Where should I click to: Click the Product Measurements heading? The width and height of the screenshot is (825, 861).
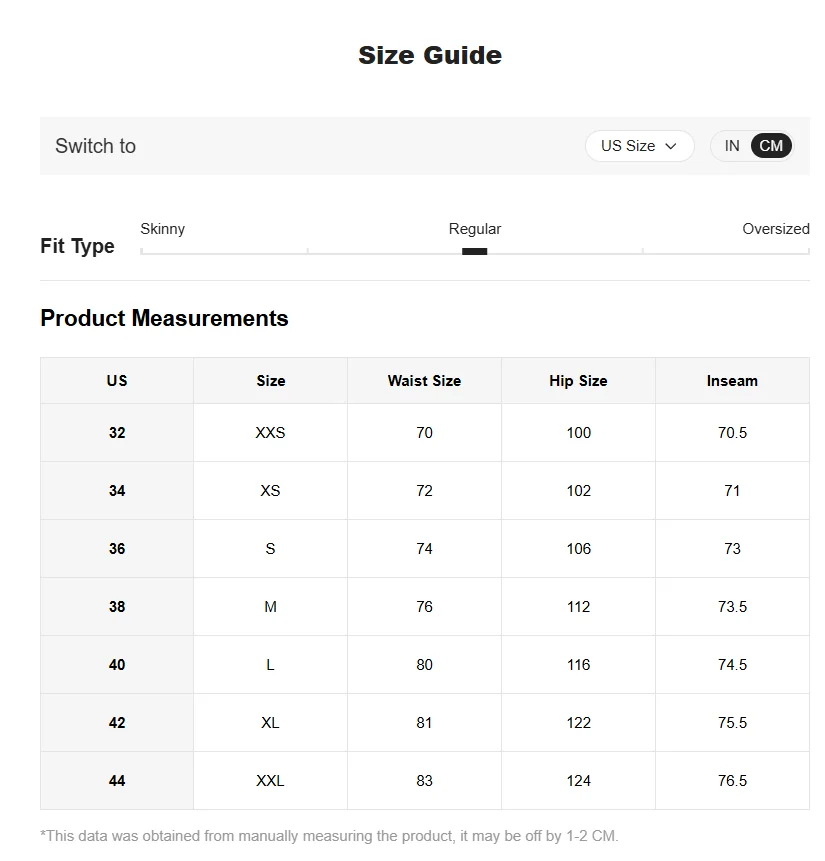pos(164,318)
